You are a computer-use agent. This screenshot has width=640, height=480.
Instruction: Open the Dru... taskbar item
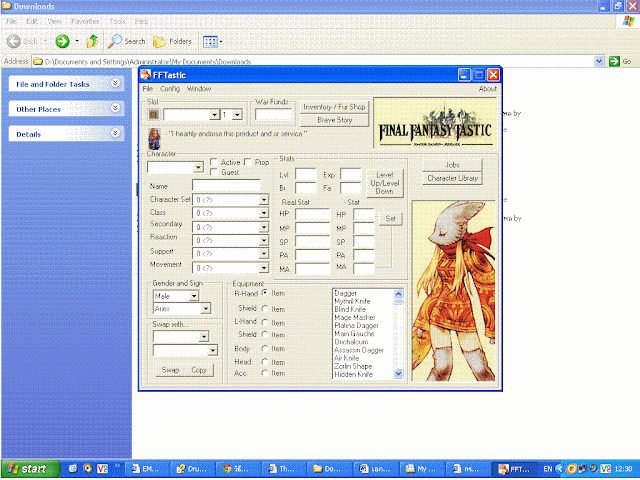(x=192, y=469)
